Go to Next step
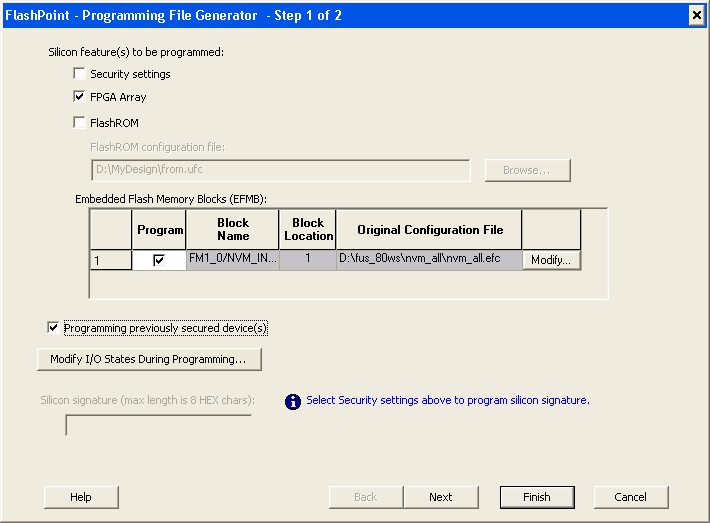The image size is (710, 523). 441,497
